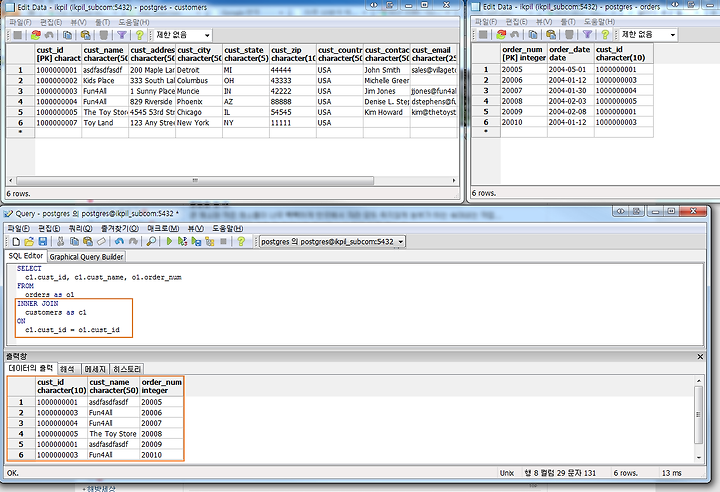Screen dimensions: 720x492
Task: Click Execute pgScript icon in Query toolbar
Action: tap(182, 242)
